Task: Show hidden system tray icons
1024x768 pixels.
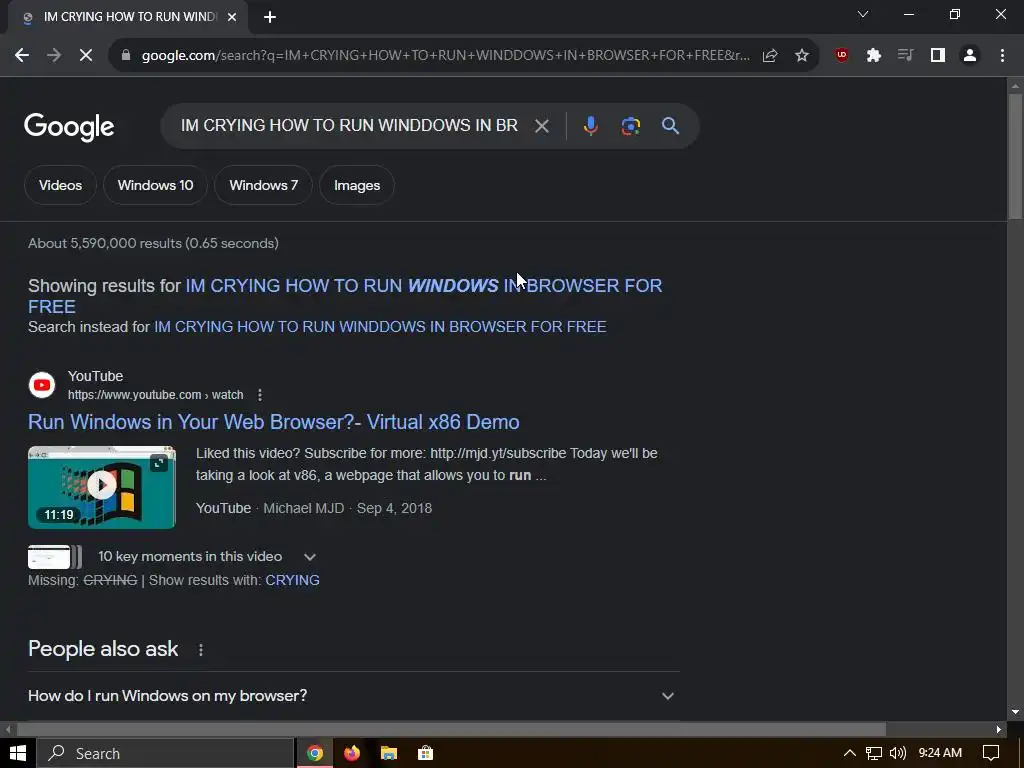Action: coord(850,753)
